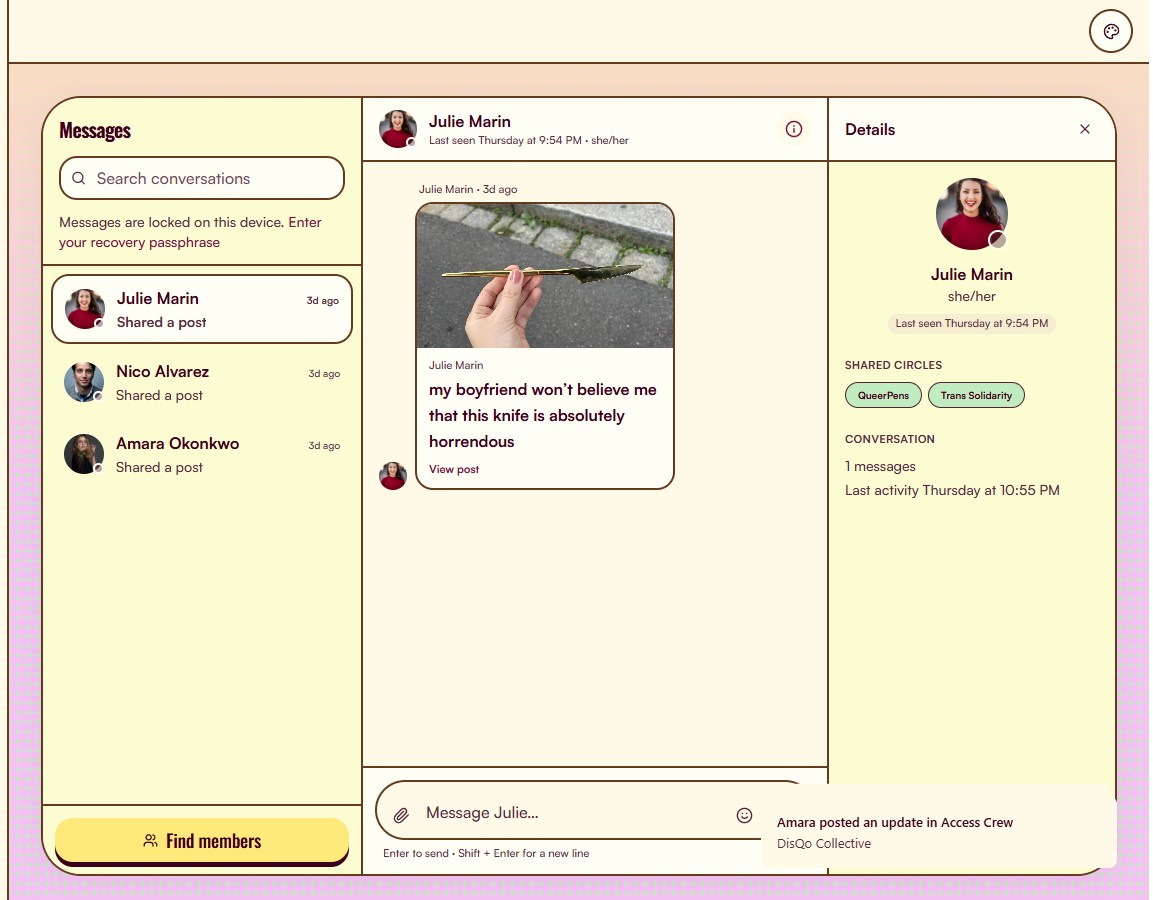
Task: Click the Find members button
Action: (x=201, y=840)
